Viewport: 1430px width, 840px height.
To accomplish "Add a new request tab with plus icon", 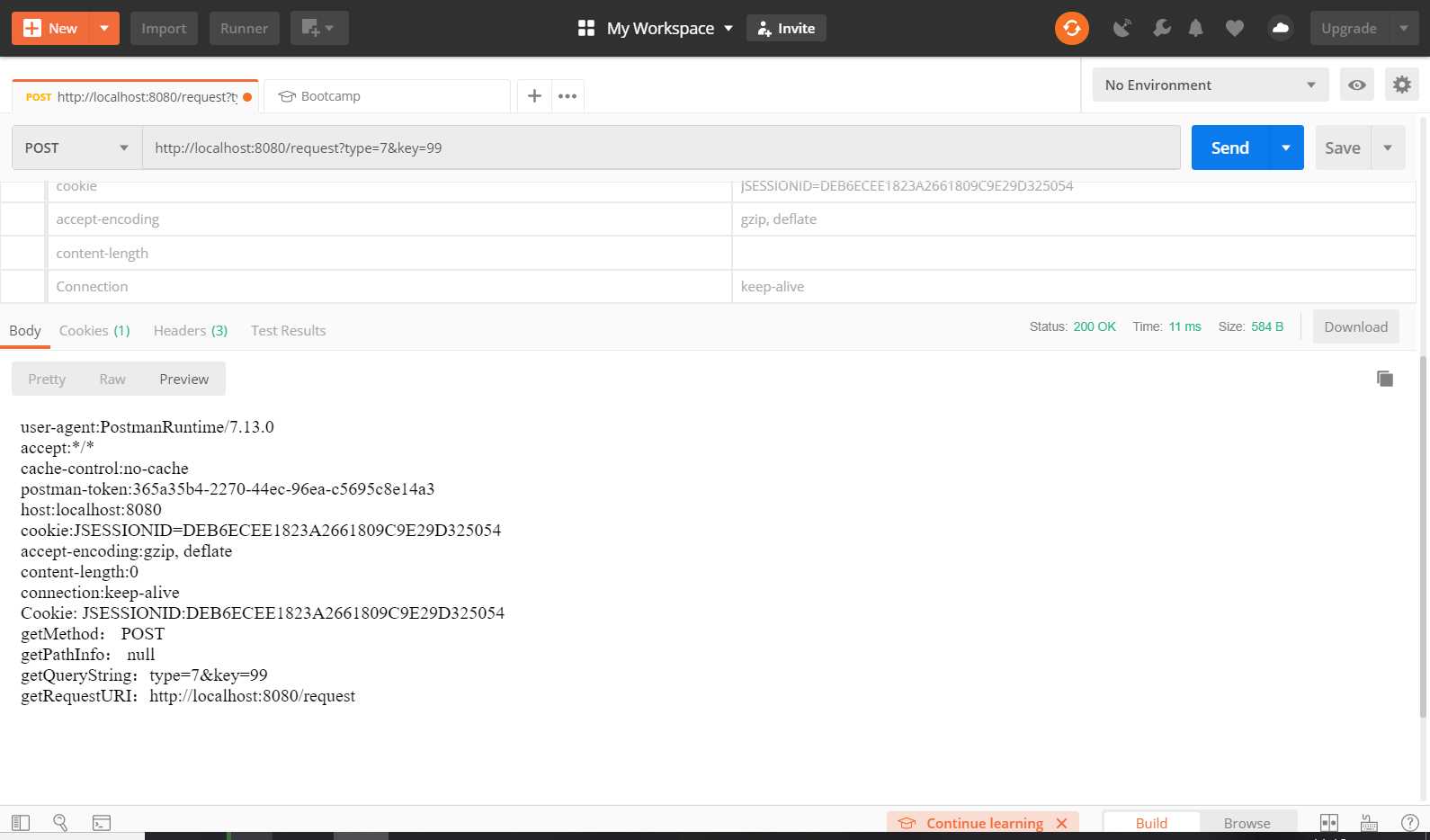I will click(x=534, y=95).
